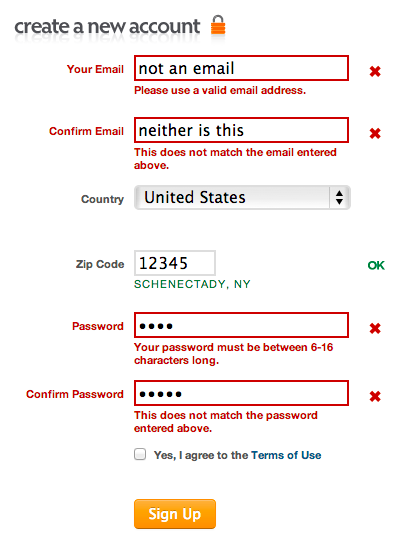Click the 'create a new account' heading
Viewport: 405px width, 546px height.
pos(107,26)
